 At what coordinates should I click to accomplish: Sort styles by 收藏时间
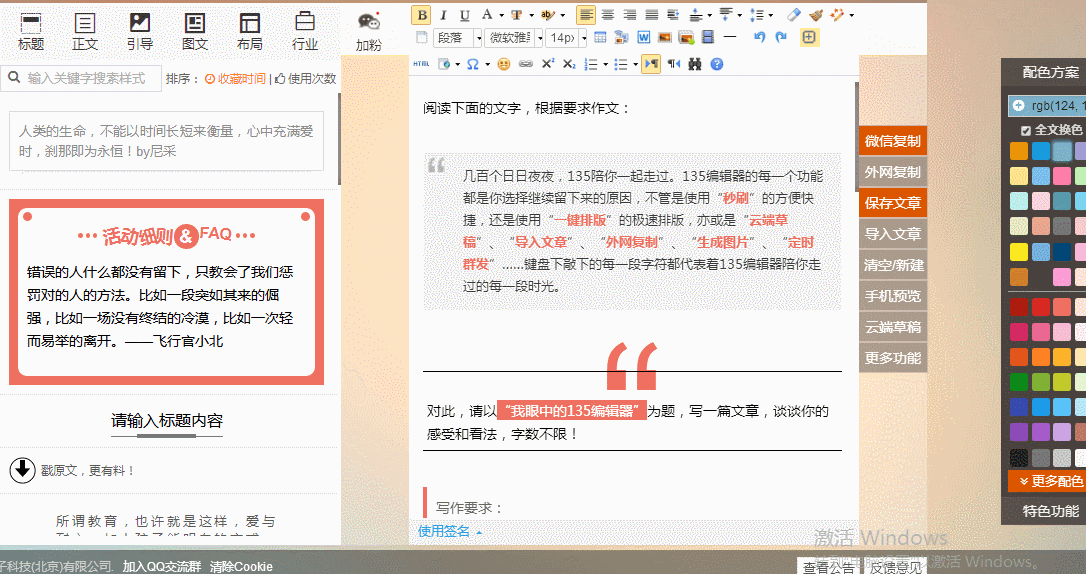coord(235,79)
